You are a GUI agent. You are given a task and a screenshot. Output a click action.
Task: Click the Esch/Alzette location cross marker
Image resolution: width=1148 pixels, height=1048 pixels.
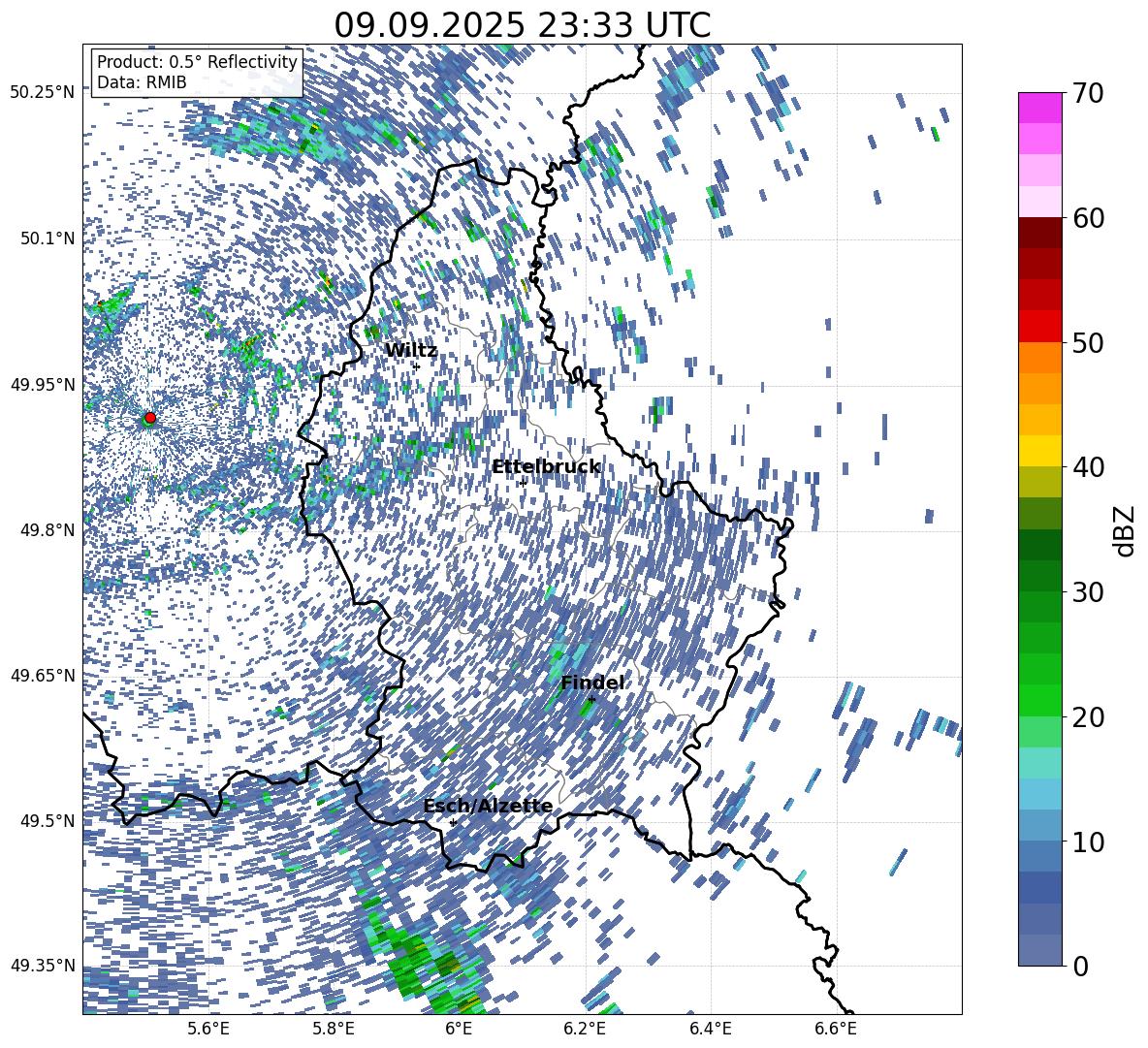pos(453,822)
